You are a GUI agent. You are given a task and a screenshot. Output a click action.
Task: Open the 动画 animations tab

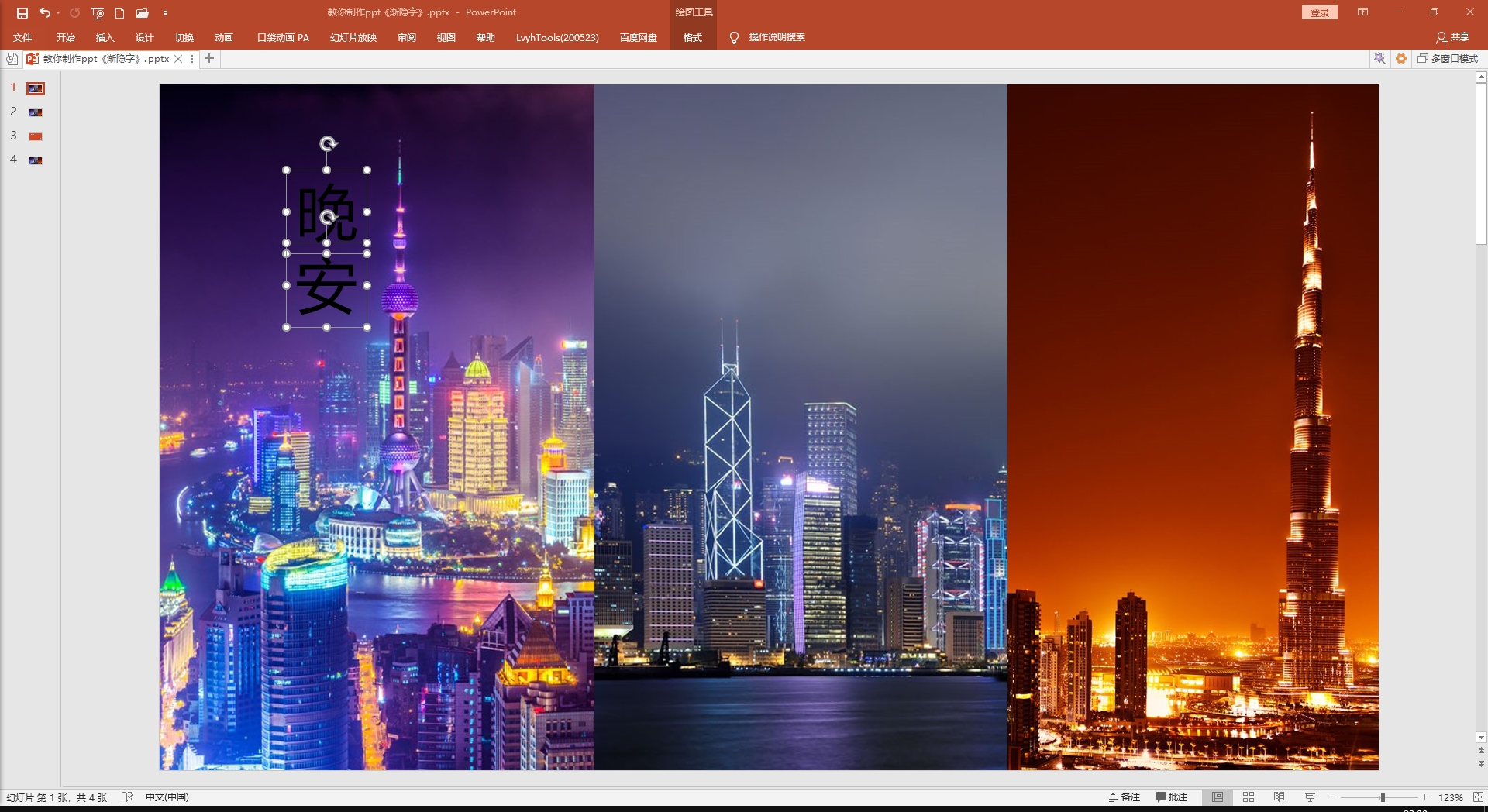[223, 37]
